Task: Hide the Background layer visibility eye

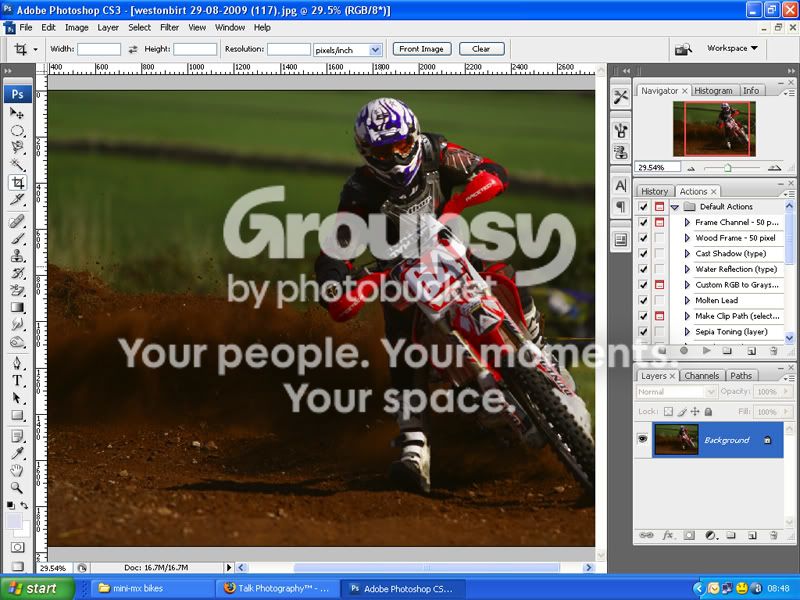Action: coord(642,439)
